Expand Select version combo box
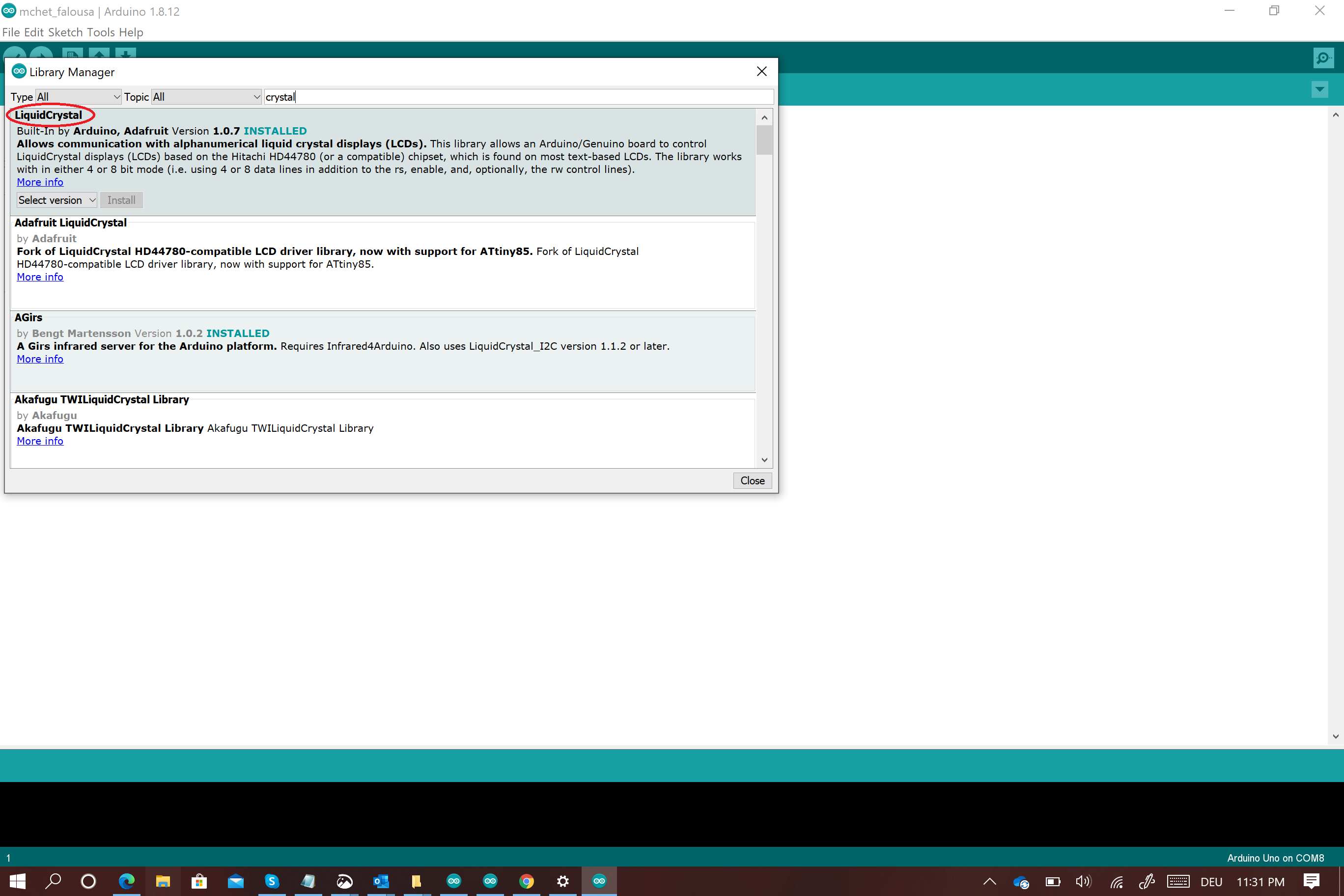 point(56,200)
